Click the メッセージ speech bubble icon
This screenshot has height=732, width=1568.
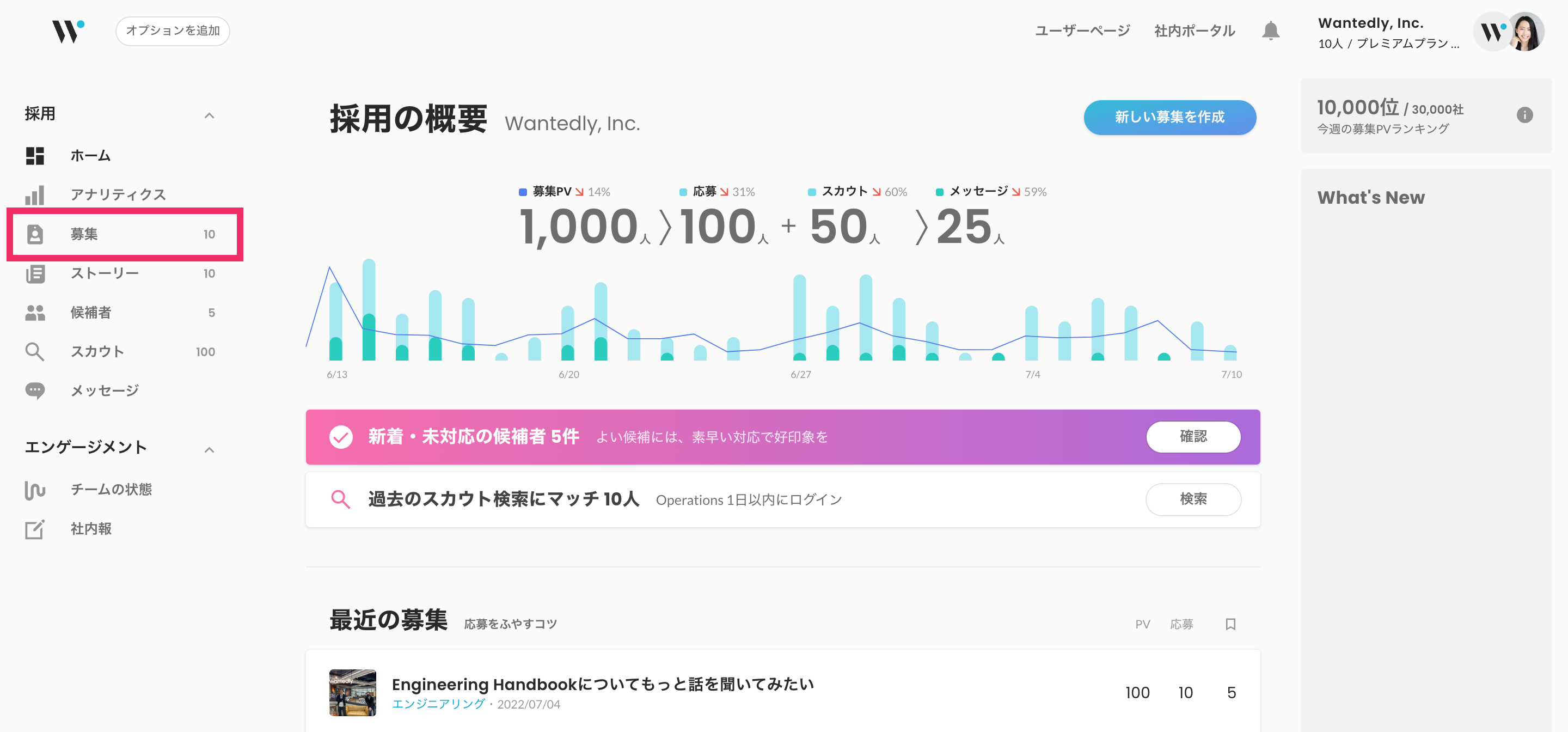tap(35, 391)
